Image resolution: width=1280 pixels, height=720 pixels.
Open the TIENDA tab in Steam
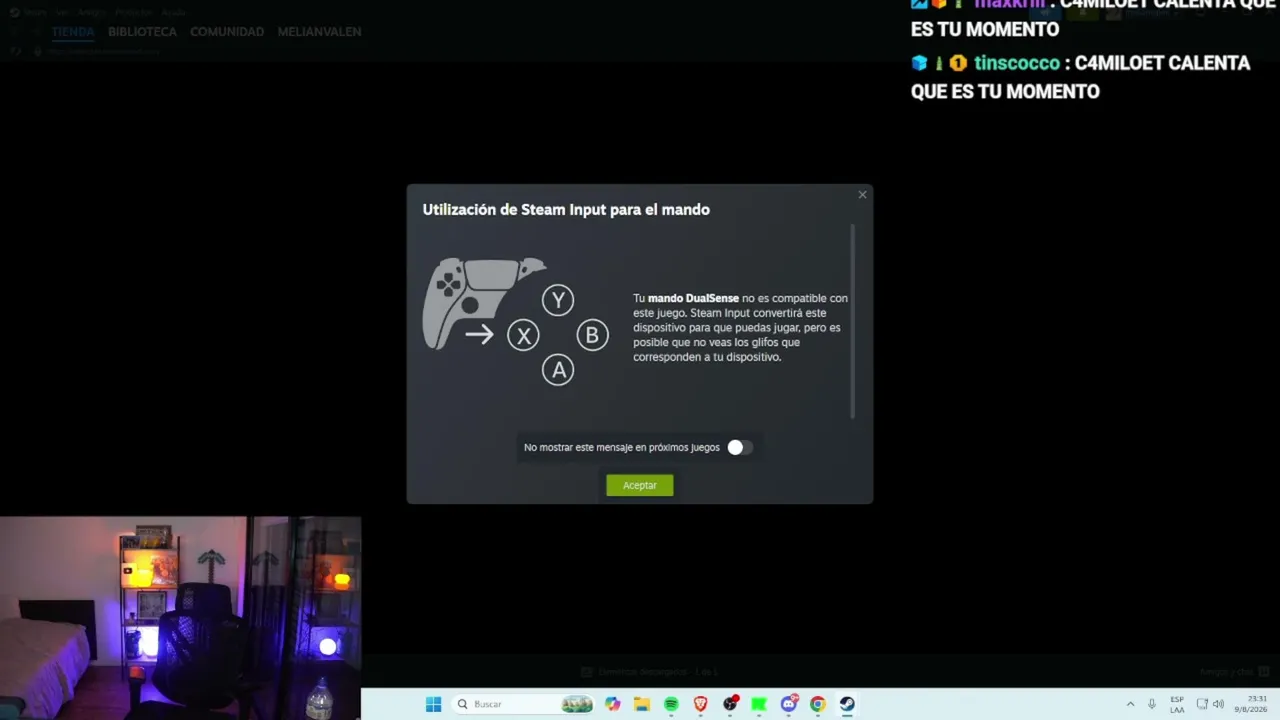point(73,32)
